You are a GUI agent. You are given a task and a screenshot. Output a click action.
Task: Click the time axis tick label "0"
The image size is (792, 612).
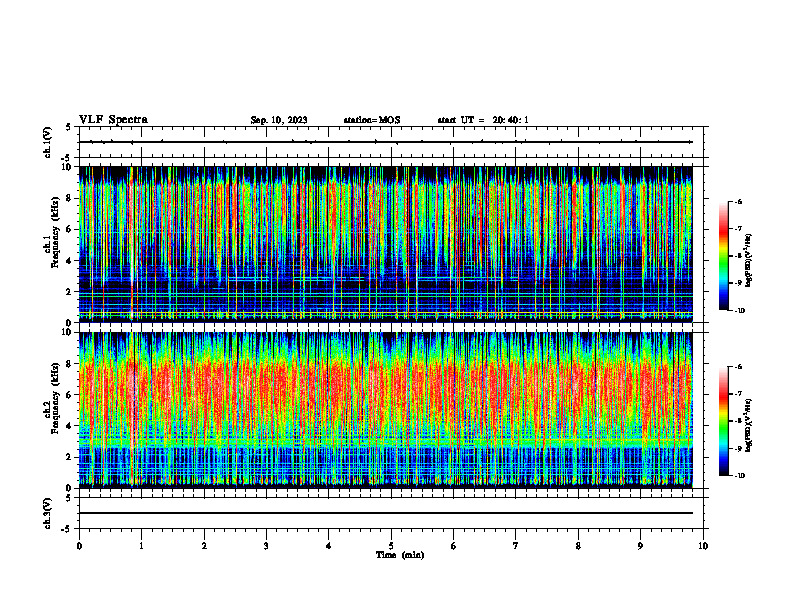pyautogui.click(x=79, y=546)
